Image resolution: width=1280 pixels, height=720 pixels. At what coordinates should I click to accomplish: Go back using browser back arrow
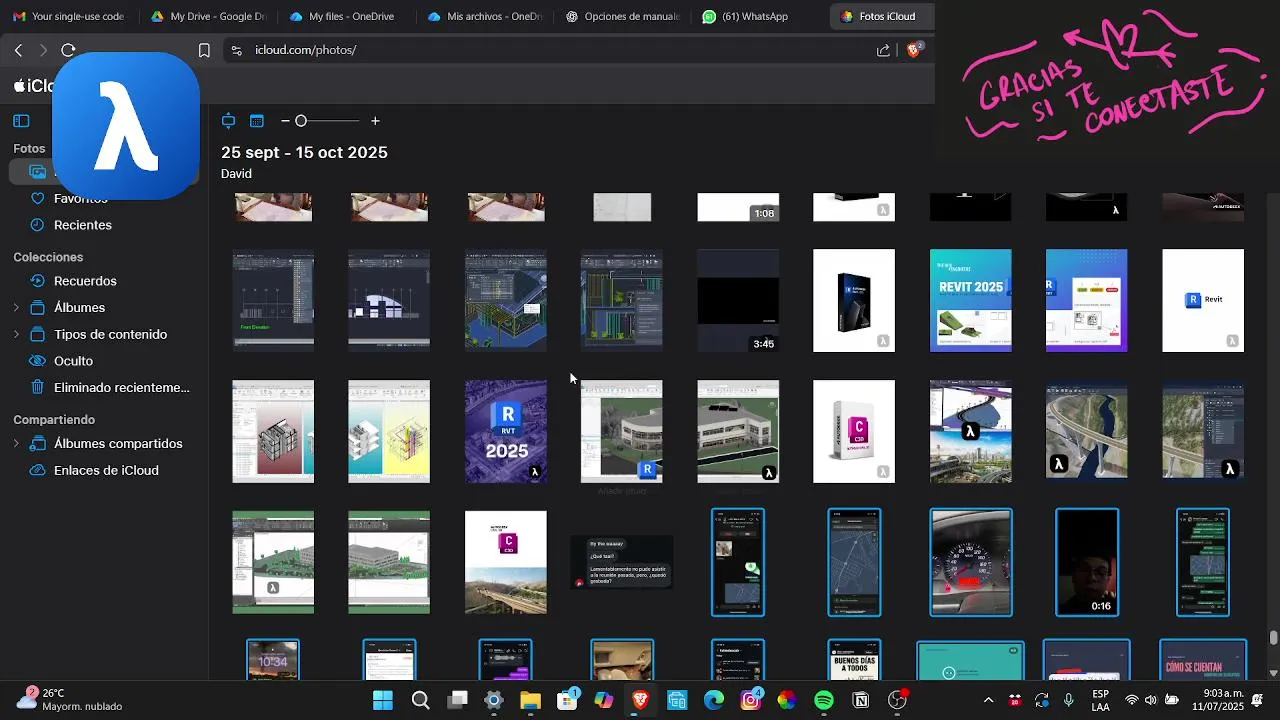pos(18,50)
